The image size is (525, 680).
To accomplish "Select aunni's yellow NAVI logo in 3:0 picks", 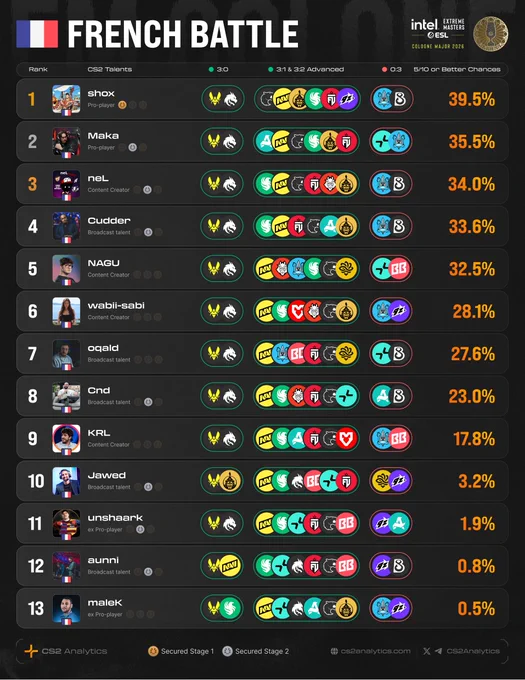I will 231,566.
